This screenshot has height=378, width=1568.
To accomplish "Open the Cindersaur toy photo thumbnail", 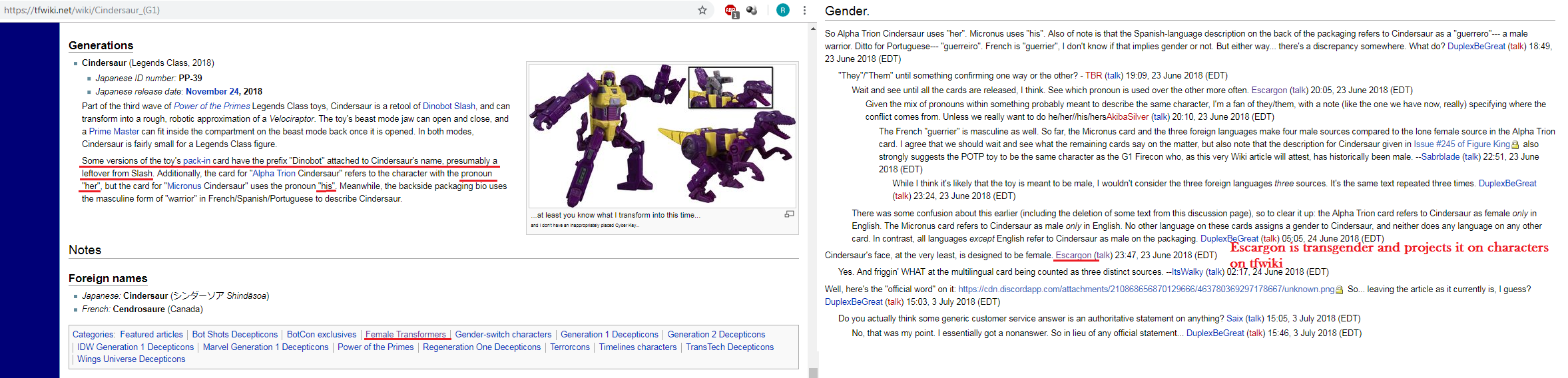I will 662,136.
